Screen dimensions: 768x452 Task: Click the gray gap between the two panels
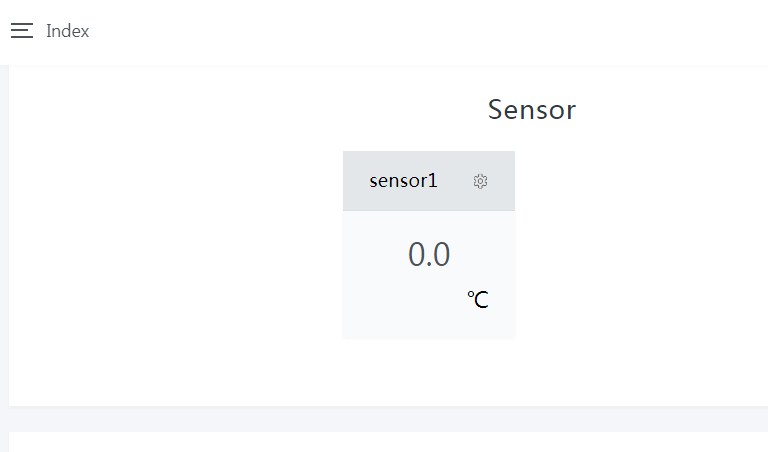click(400, 419)
